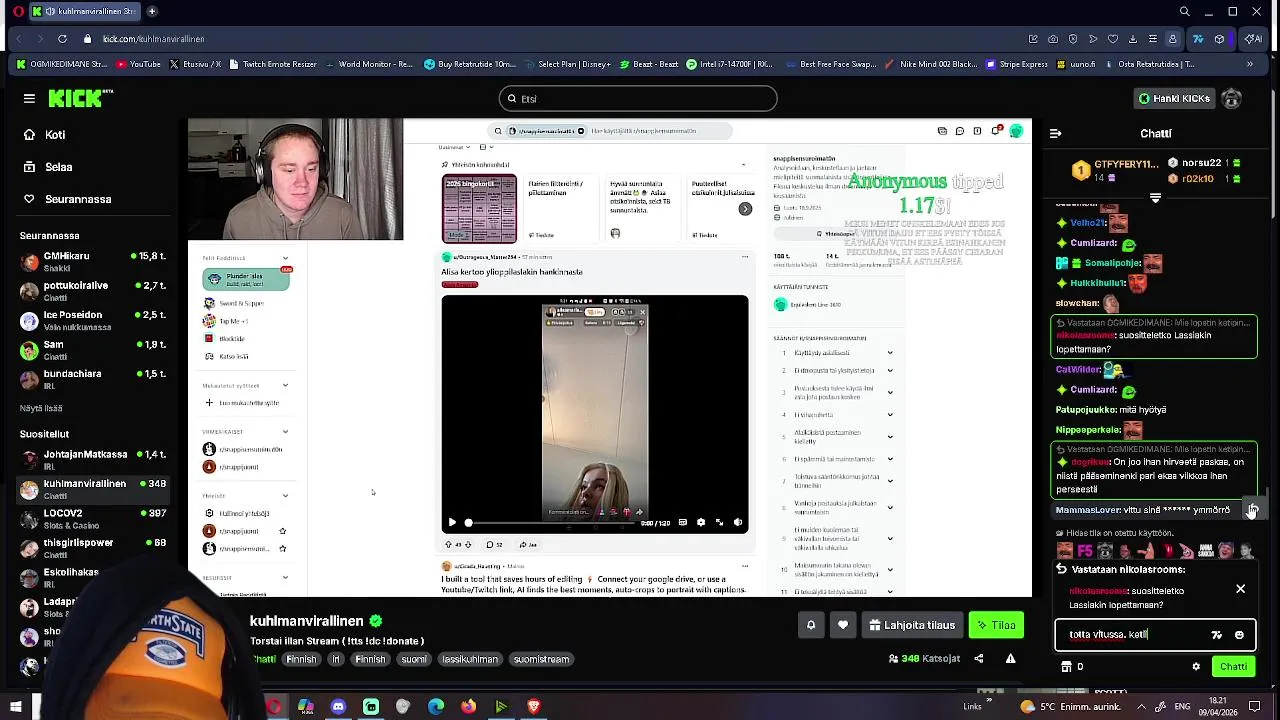The height and width of the screenshot is (720, 1280).
Task: Follow channel with heart button
Action: (843, 625)
